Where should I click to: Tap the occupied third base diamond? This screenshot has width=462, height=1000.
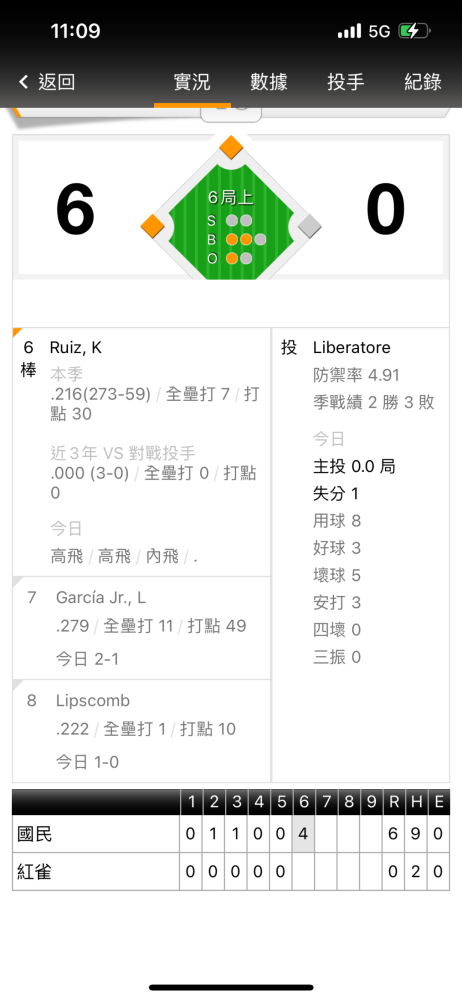pos(153,226)
